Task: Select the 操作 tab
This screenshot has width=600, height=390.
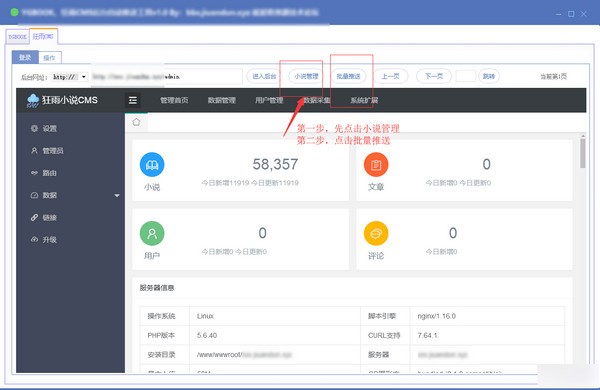Action: (49, 58)
